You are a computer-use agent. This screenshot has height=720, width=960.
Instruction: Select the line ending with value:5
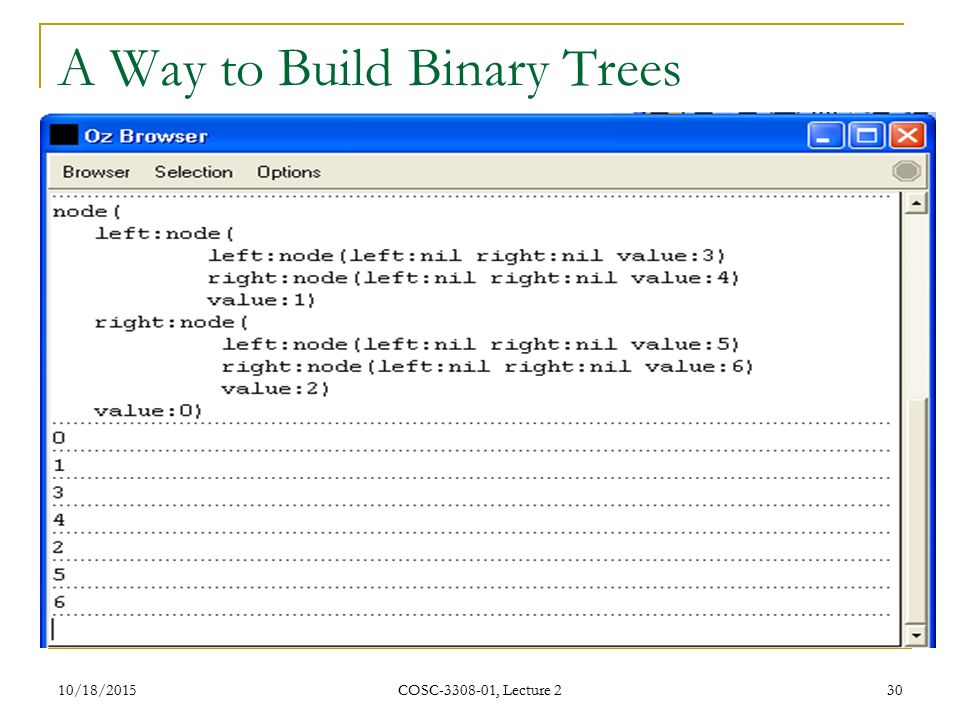click(x=481, y=345)
